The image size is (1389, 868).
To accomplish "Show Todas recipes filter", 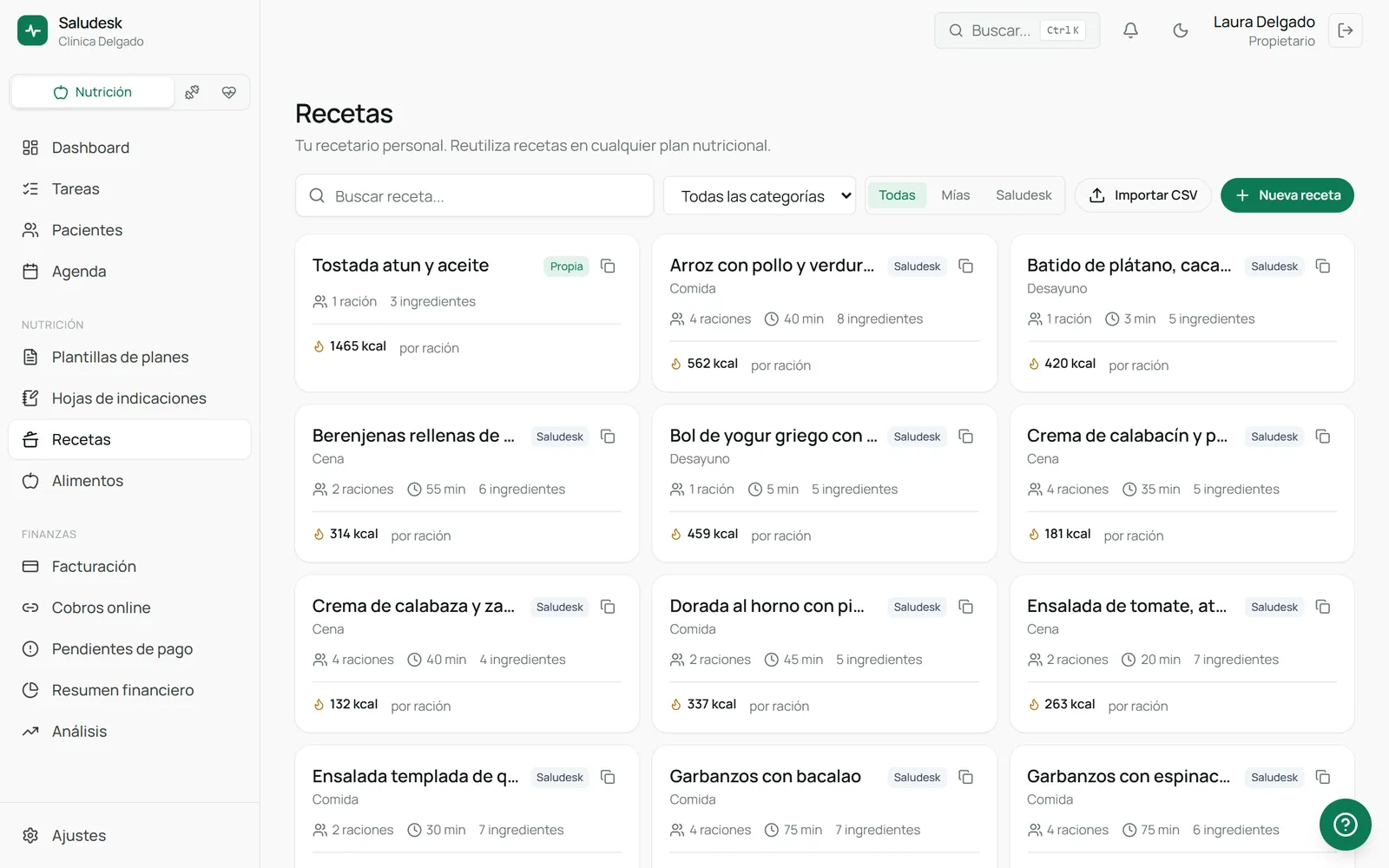I will click(x=897, y=195).
